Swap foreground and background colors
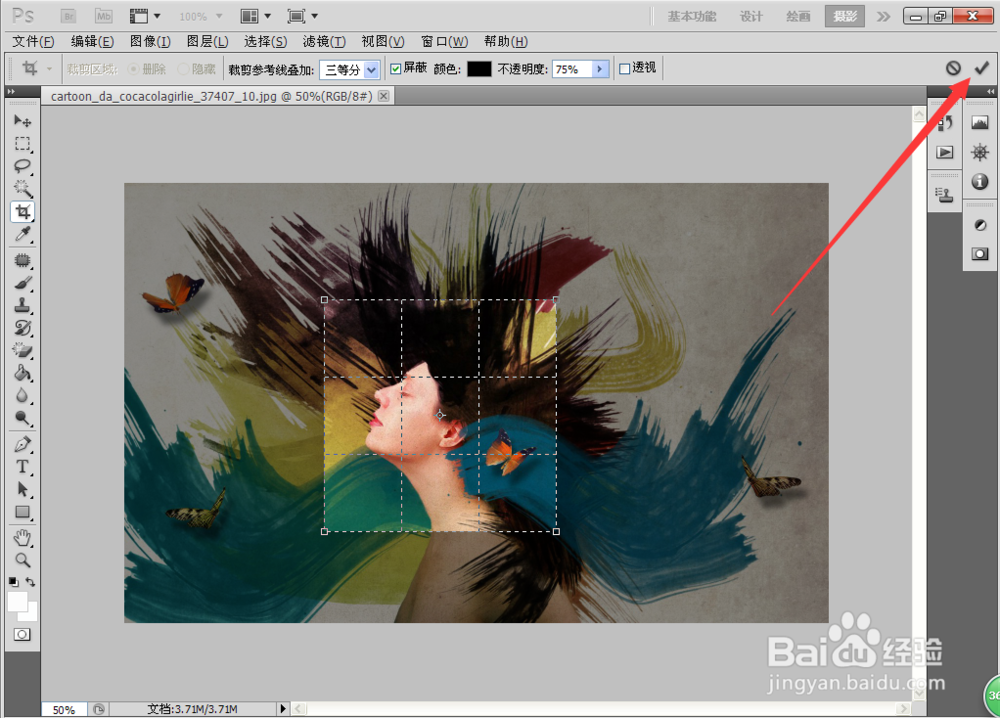Screen dimensions: 1000x718 (30, 582)
